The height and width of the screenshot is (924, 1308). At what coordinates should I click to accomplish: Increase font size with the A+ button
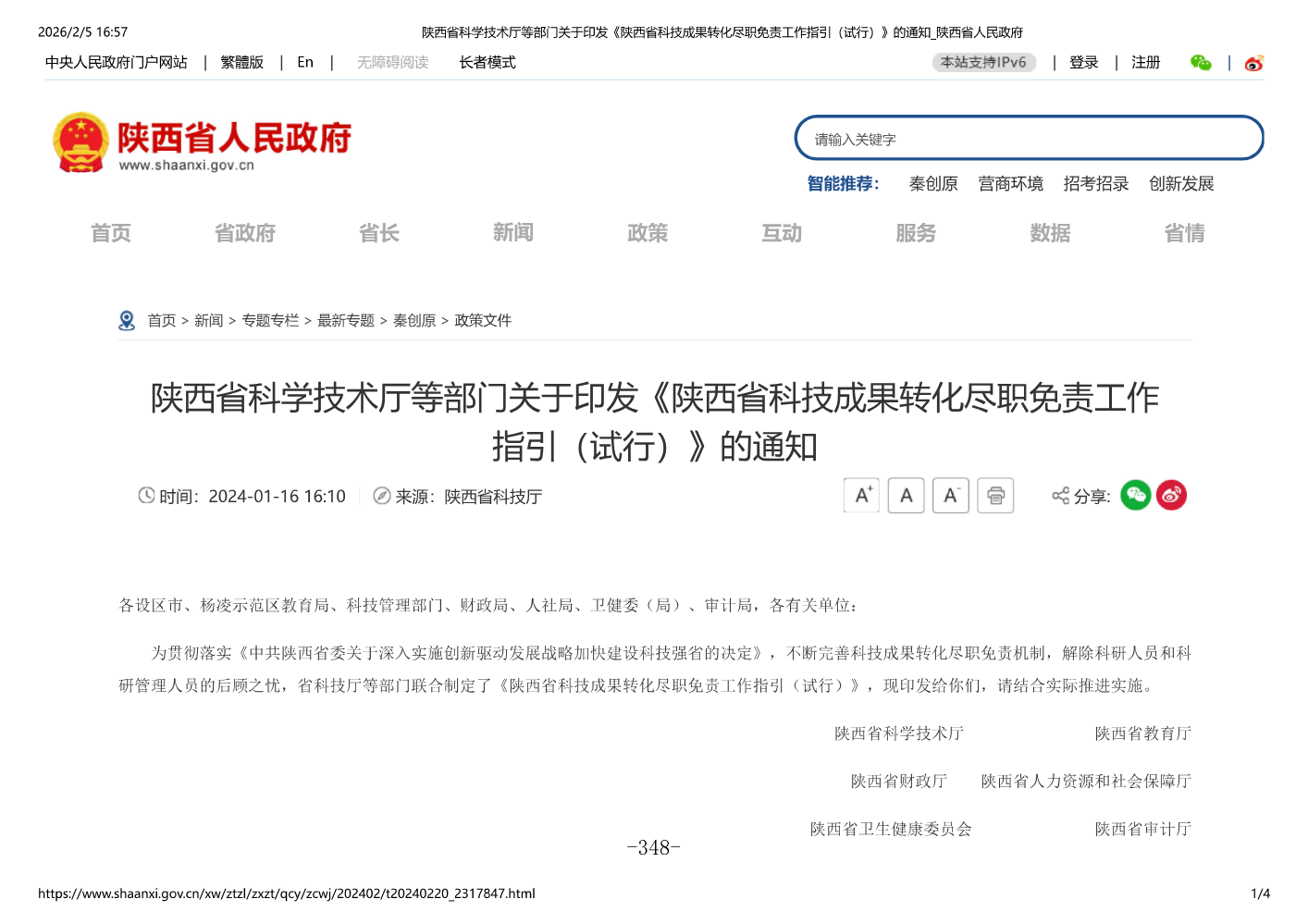click(x=861, y=495)
